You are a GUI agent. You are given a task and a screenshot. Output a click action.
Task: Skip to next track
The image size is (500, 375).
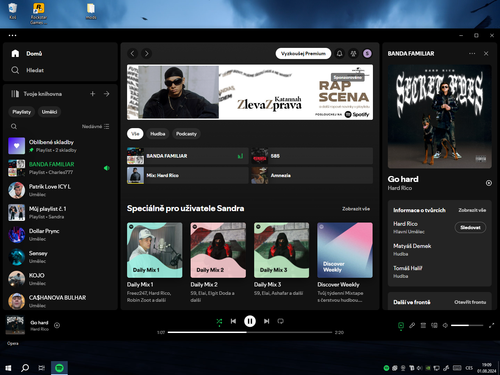click(266, 321)
